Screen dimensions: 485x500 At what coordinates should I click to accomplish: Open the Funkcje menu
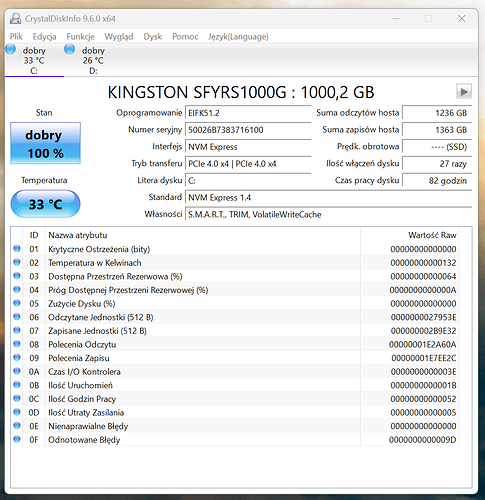click(x=80, y=36)
